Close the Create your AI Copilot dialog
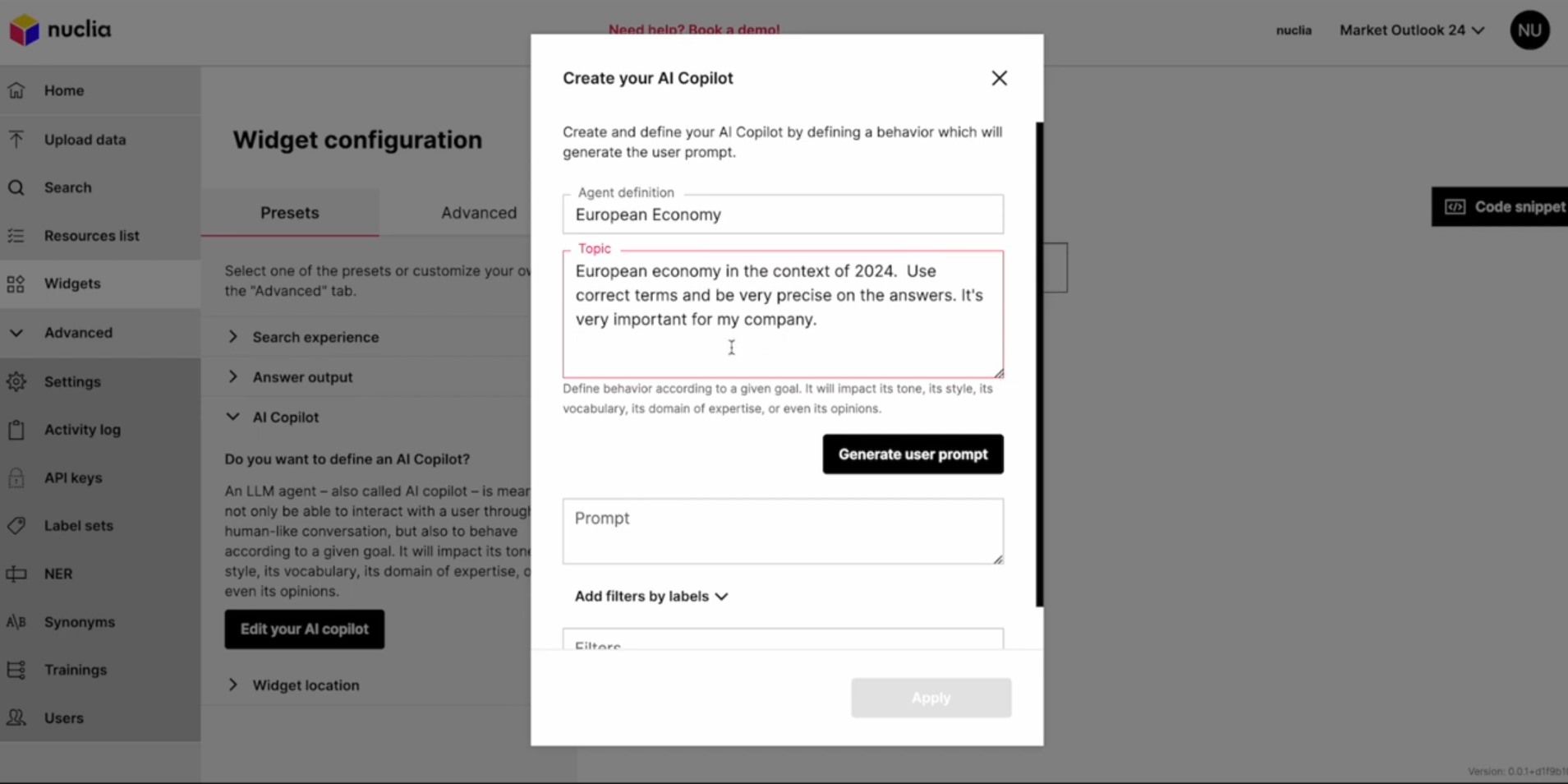The height and width of the screenshot is (784, 1568). pos(999,78)
